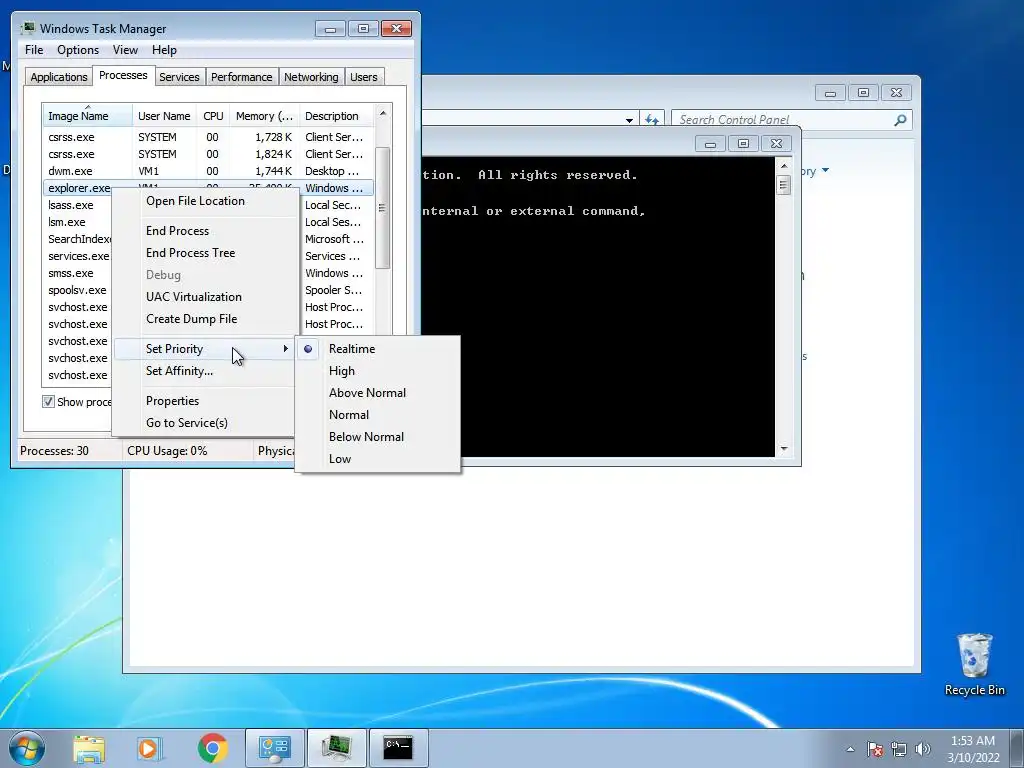Select the lsm.exe process row

[x=77, y=222]
